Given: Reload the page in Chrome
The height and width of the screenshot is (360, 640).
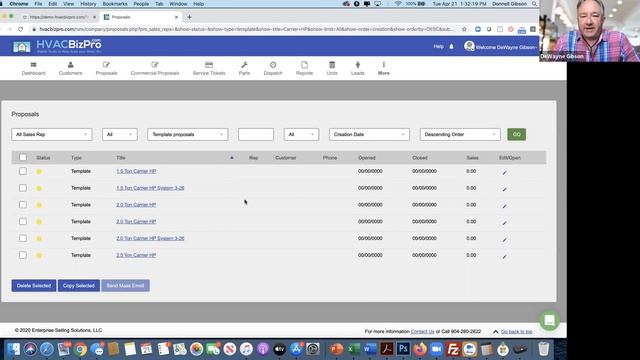Looking at the screenshot, I should click(x=20, y=29).
